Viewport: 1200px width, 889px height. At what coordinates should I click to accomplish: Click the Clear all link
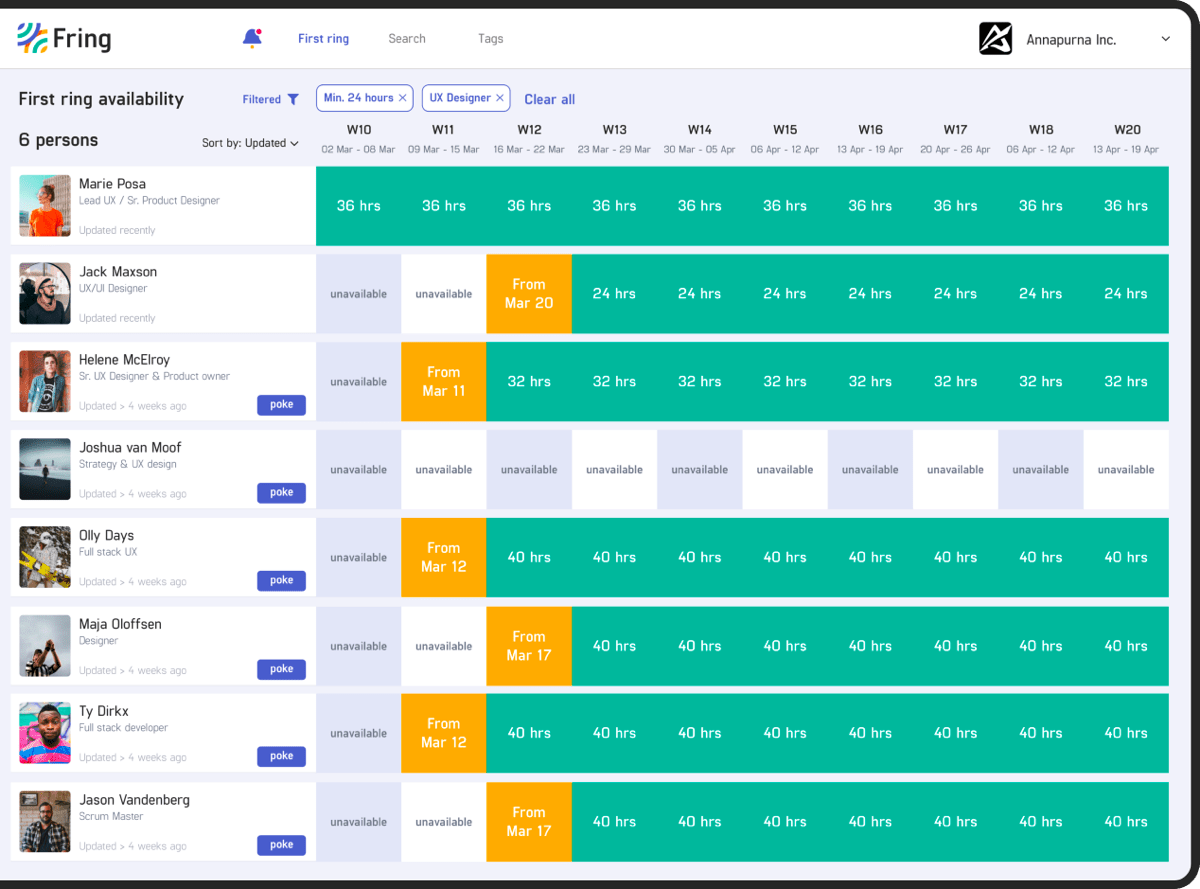[x=549, y=98]
